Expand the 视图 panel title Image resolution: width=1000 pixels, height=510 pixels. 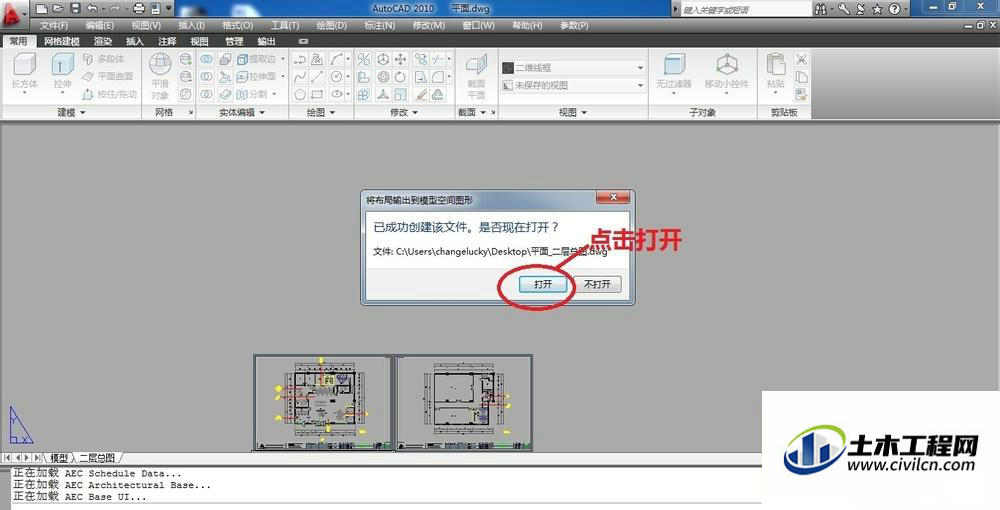573,112
